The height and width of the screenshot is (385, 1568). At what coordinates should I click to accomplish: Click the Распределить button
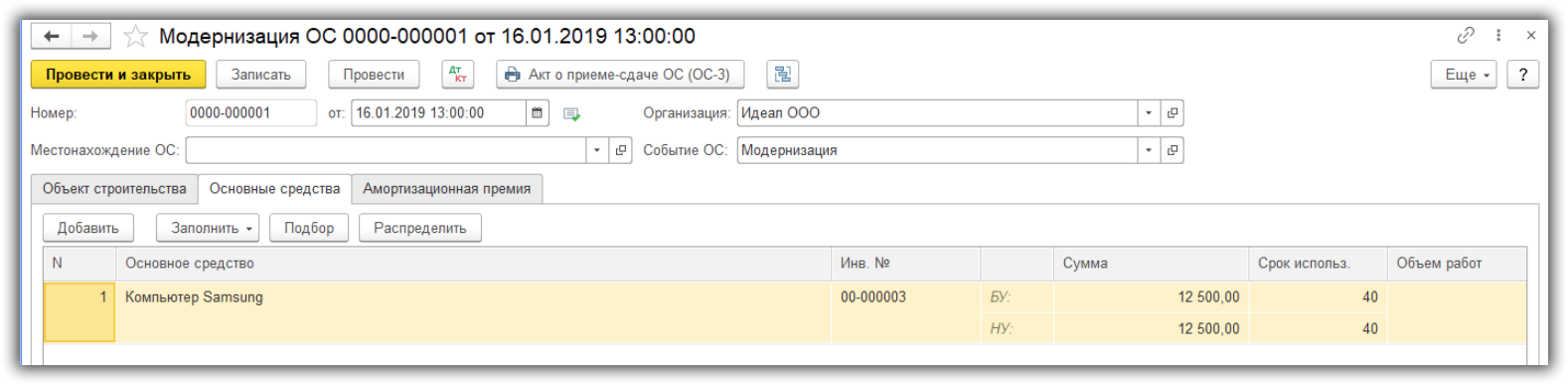[420, 228]
